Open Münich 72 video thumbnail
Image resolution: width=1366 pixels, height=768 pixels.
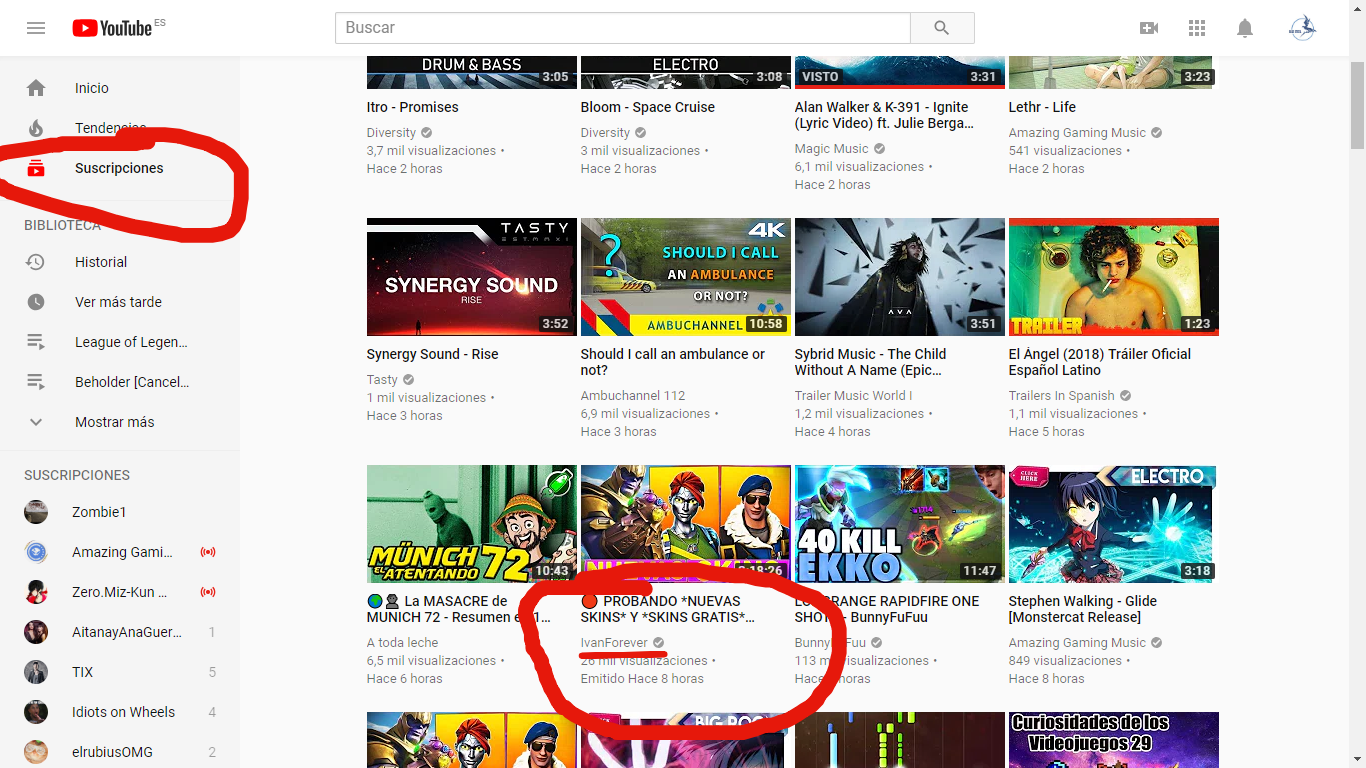(472, 524)
